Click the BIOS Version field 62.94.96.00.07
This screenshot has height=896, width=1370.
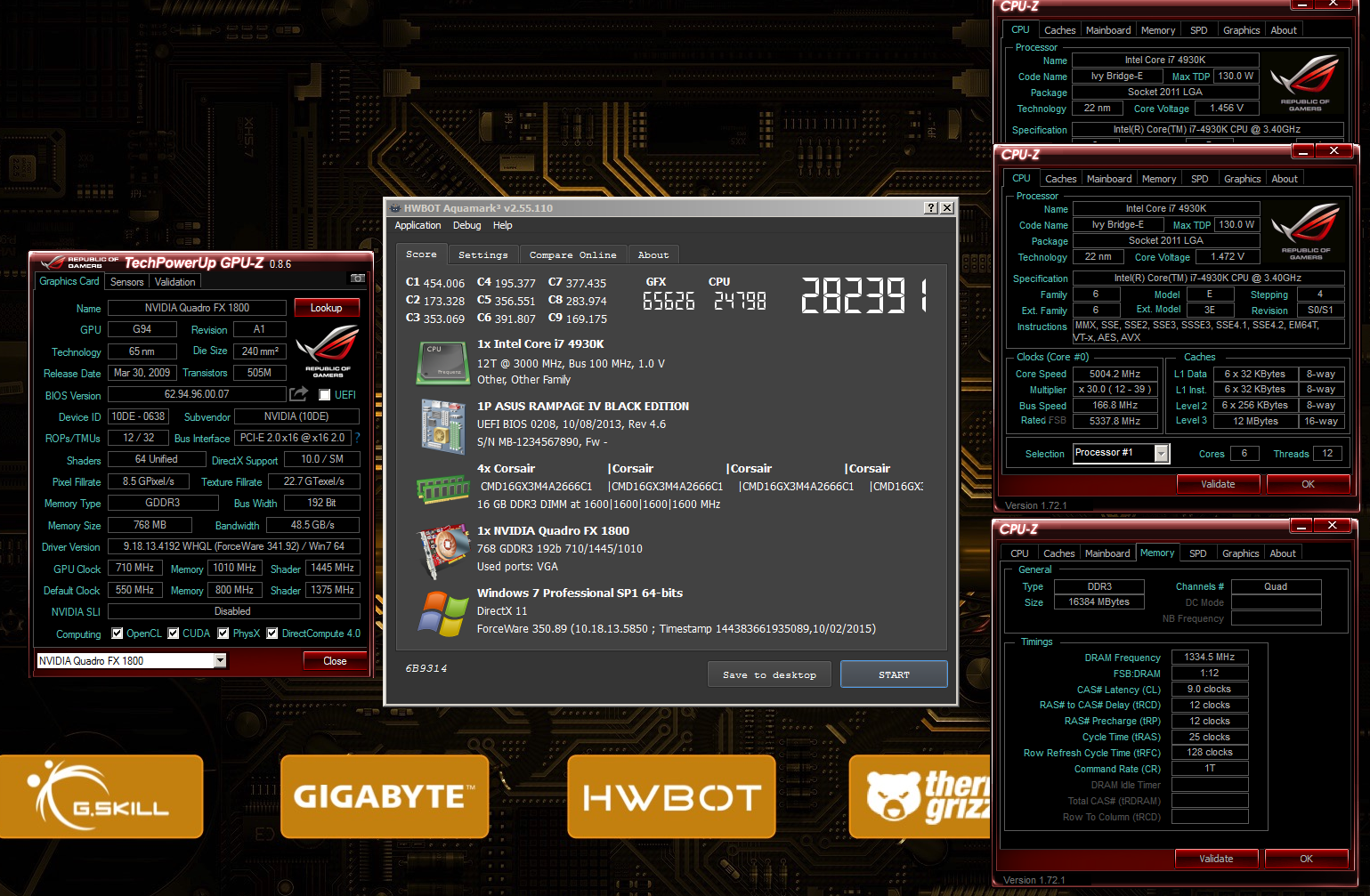click(197, 394)
